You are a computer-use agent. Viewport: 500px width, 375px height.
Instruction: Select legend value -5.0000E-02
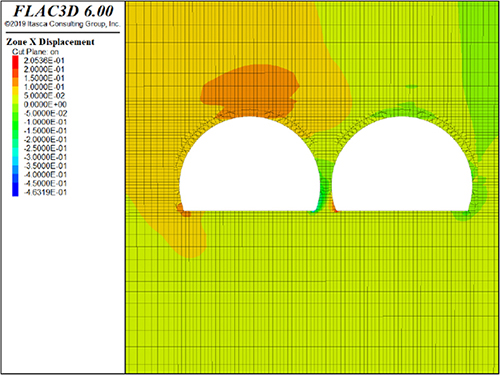[45, 113]
